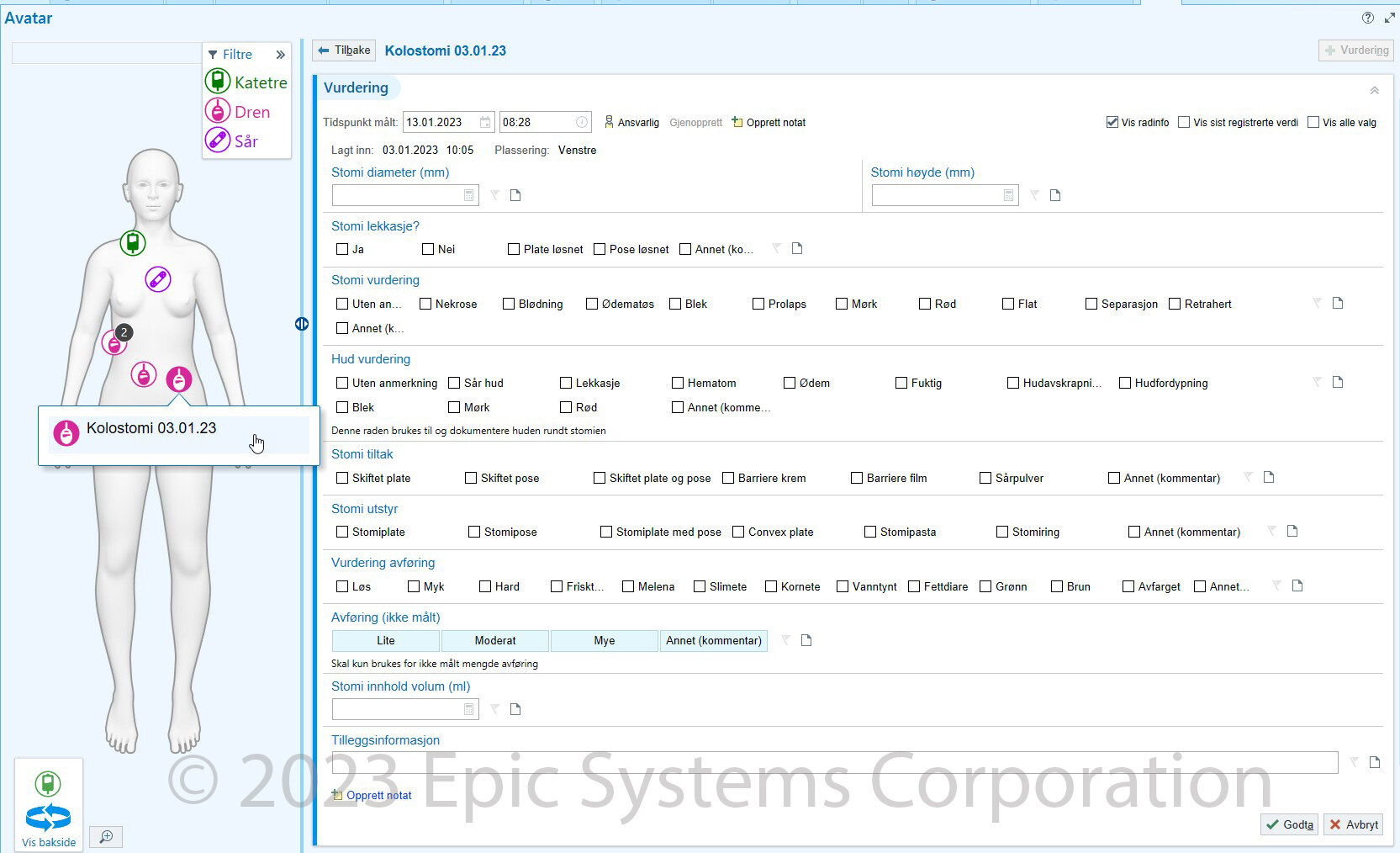Click the purple wound icon on avatar torso
This screenshot has height=853, width=1400.
[158, 279]
